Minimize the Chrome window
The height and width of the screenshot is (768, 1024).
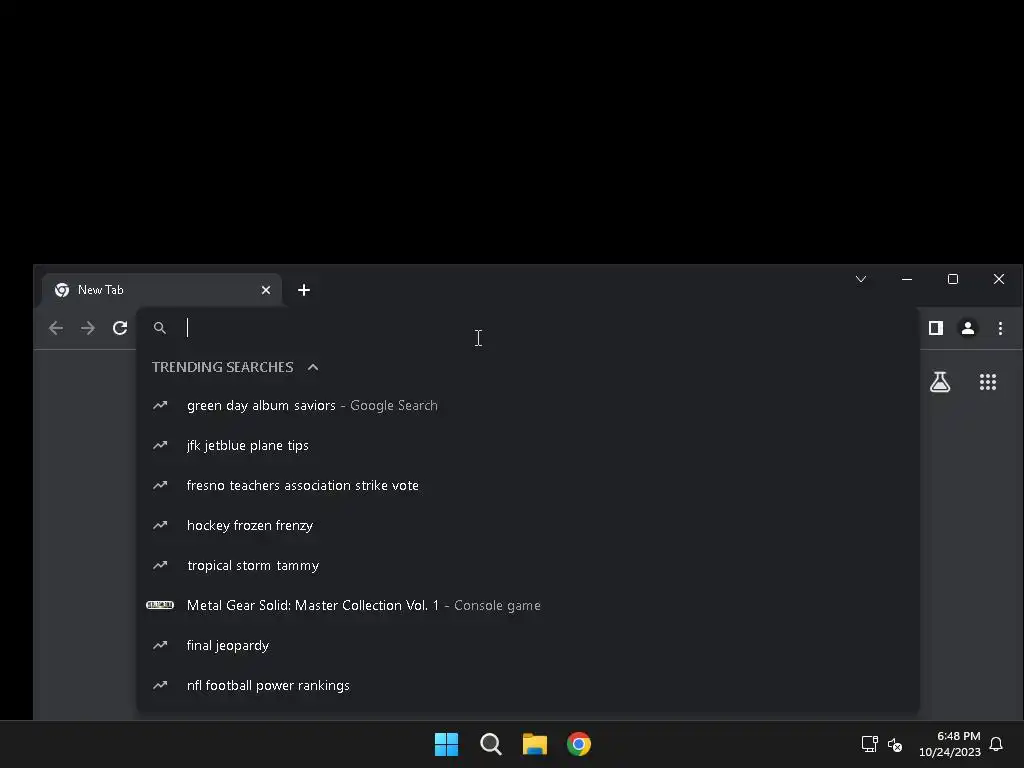tap(906, 279)
